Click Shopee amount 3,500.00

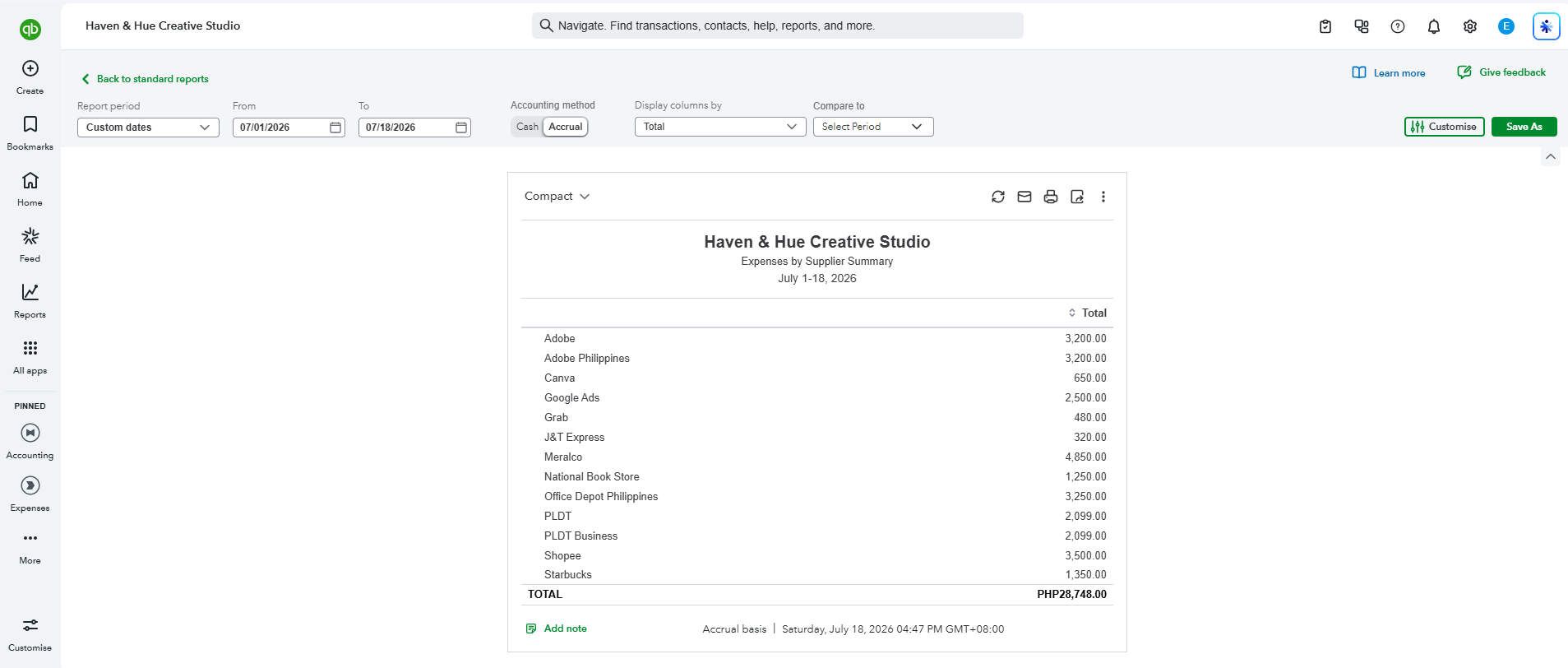point(1086,556)
